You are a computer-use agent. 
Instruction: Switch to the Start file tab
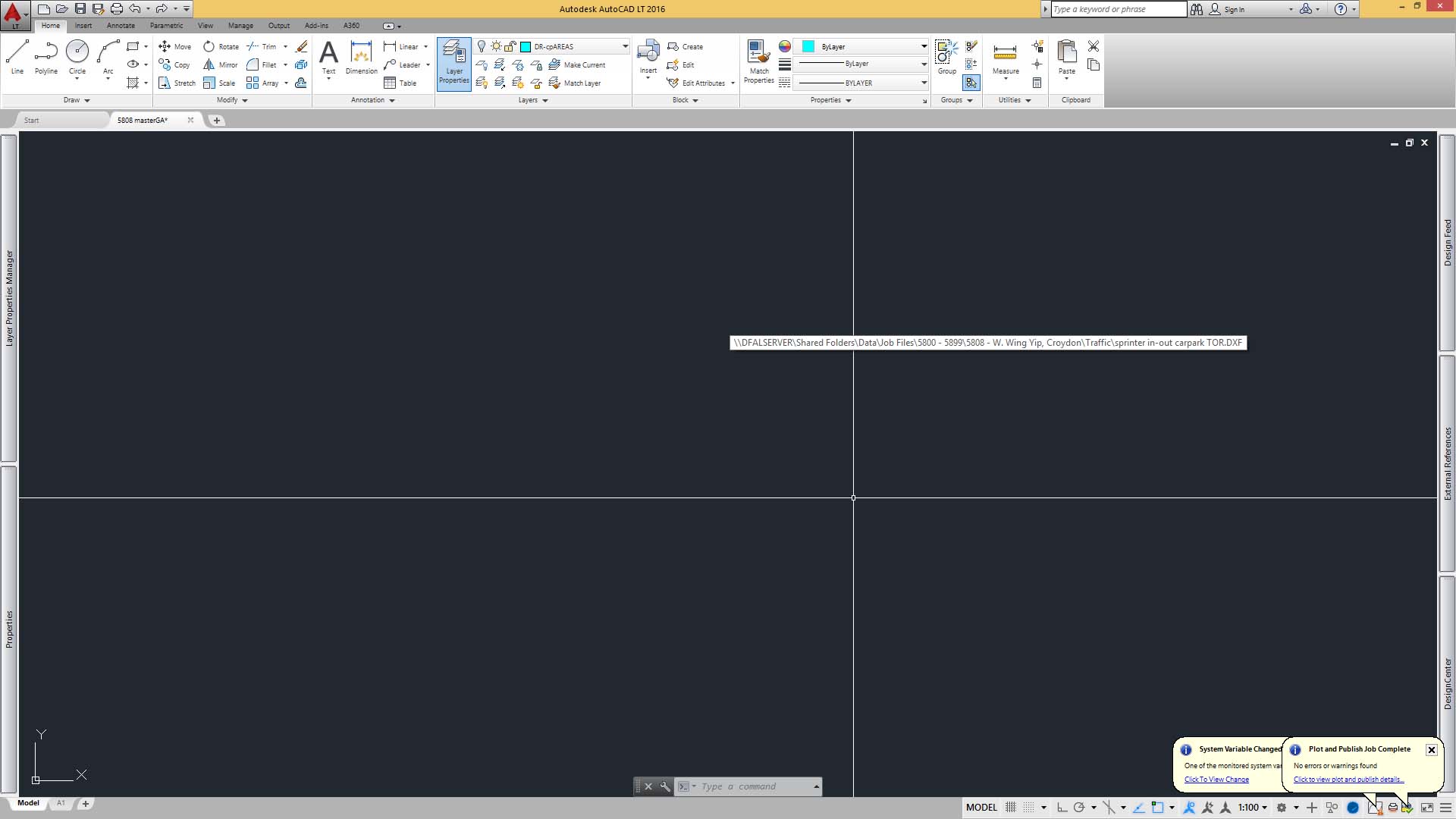click(x=31, y=120)
